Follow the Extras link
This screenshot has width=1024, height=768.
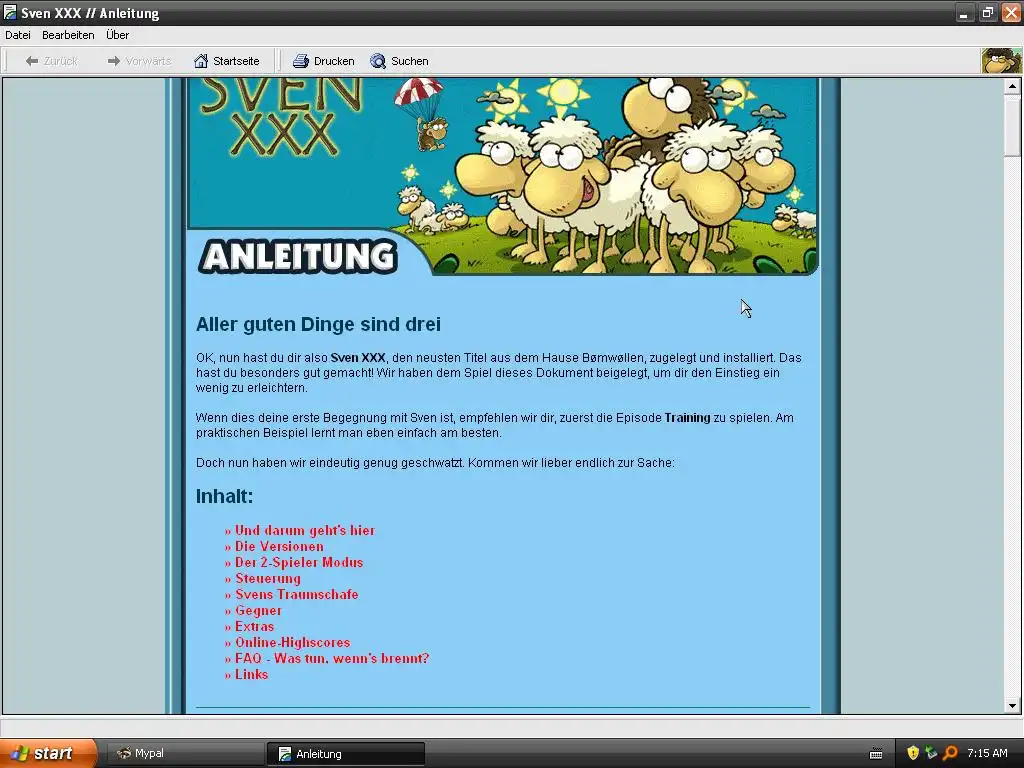pos(254,626)
